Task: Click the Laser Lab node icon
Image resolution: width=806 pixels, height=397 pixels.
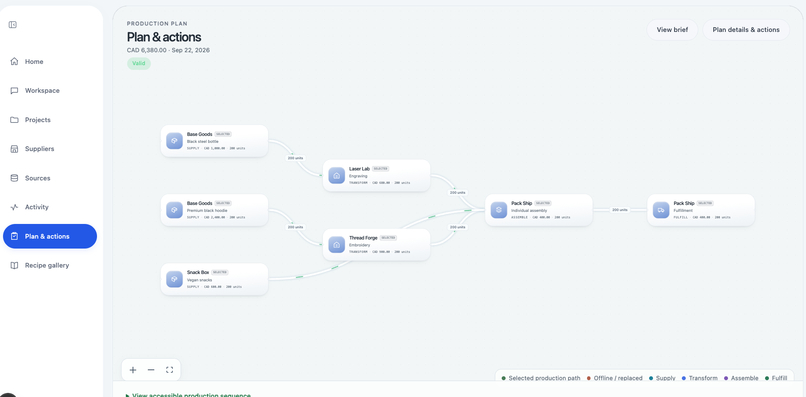Action: tap(337, 175)
